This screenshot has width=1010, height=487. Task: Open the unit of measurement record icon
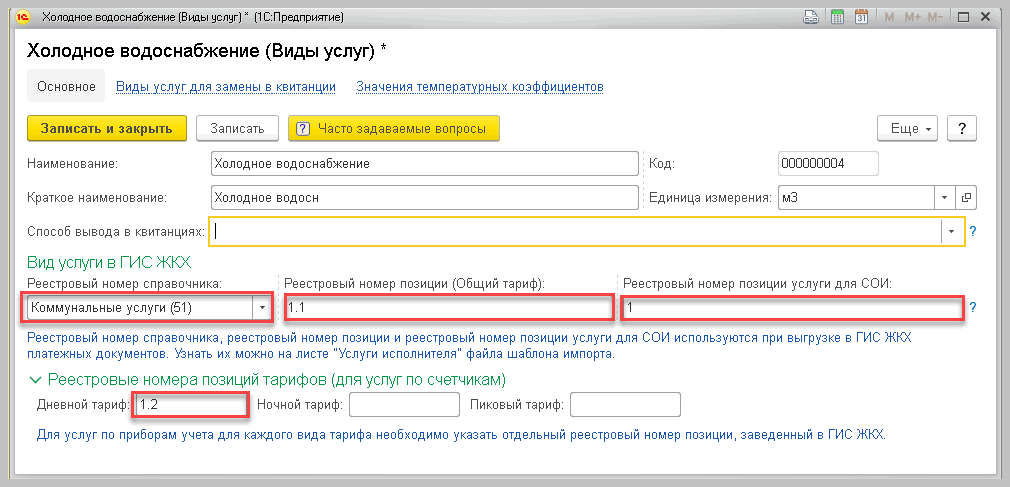pos(966,197)
